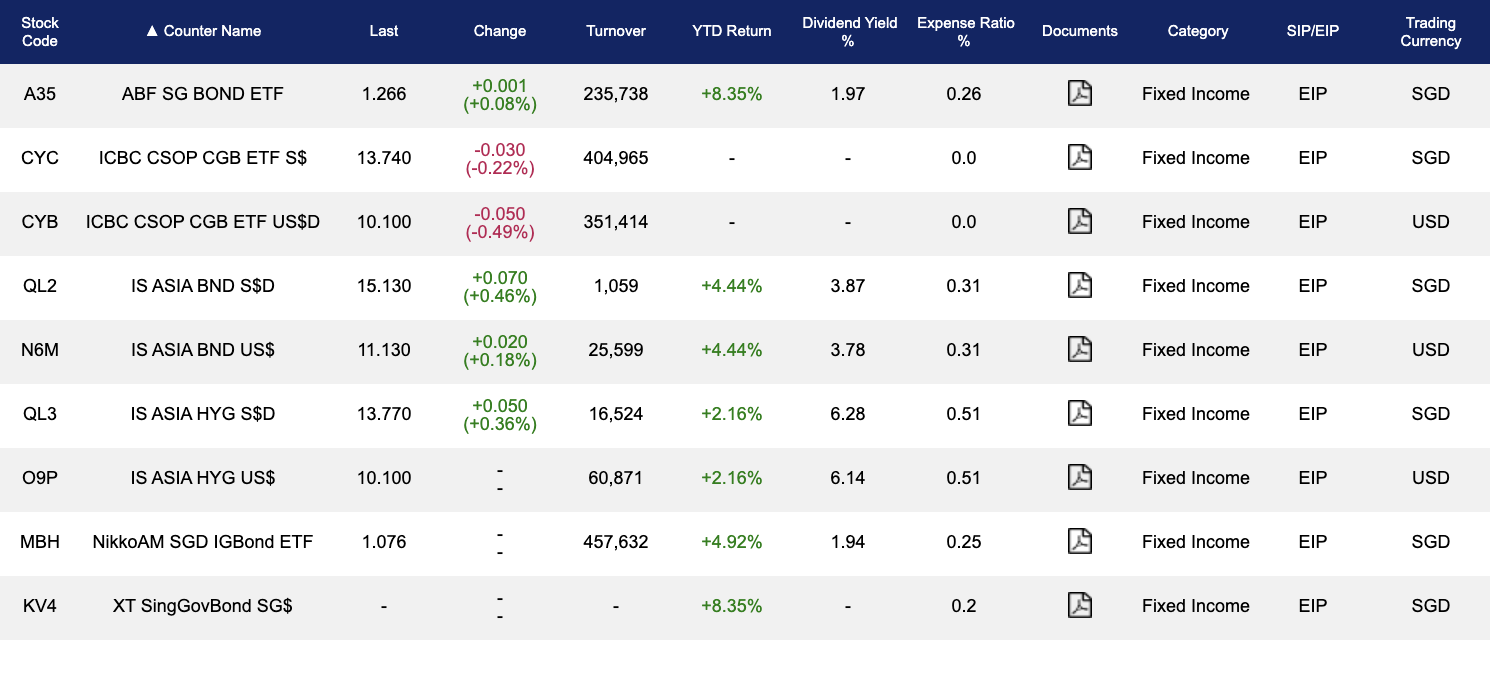This screenshot has width=1502, height=682.
Task: Open PDF icon in ICBC CSOP CGB ETF S$ row
Action: [1079, 158]
